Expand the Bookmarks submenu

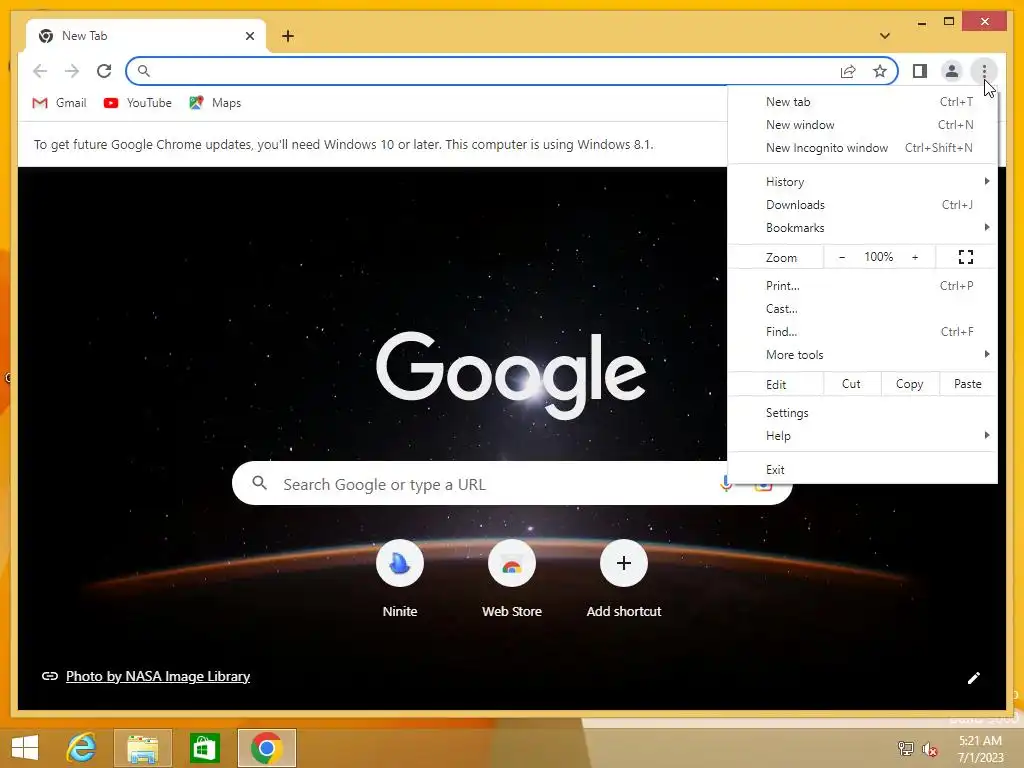862,227
